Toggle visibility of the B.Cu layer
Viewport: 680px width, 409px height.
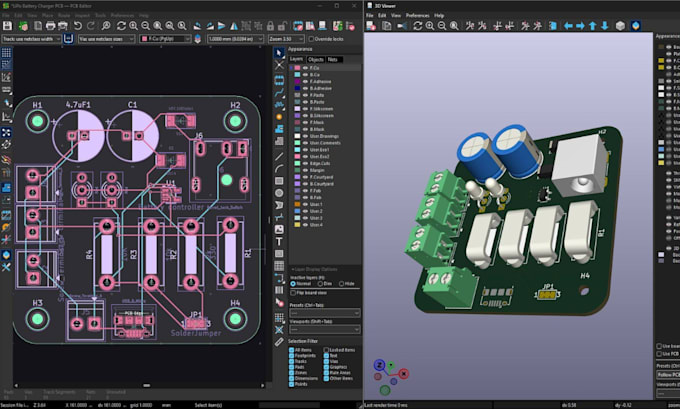click(305, 75)
